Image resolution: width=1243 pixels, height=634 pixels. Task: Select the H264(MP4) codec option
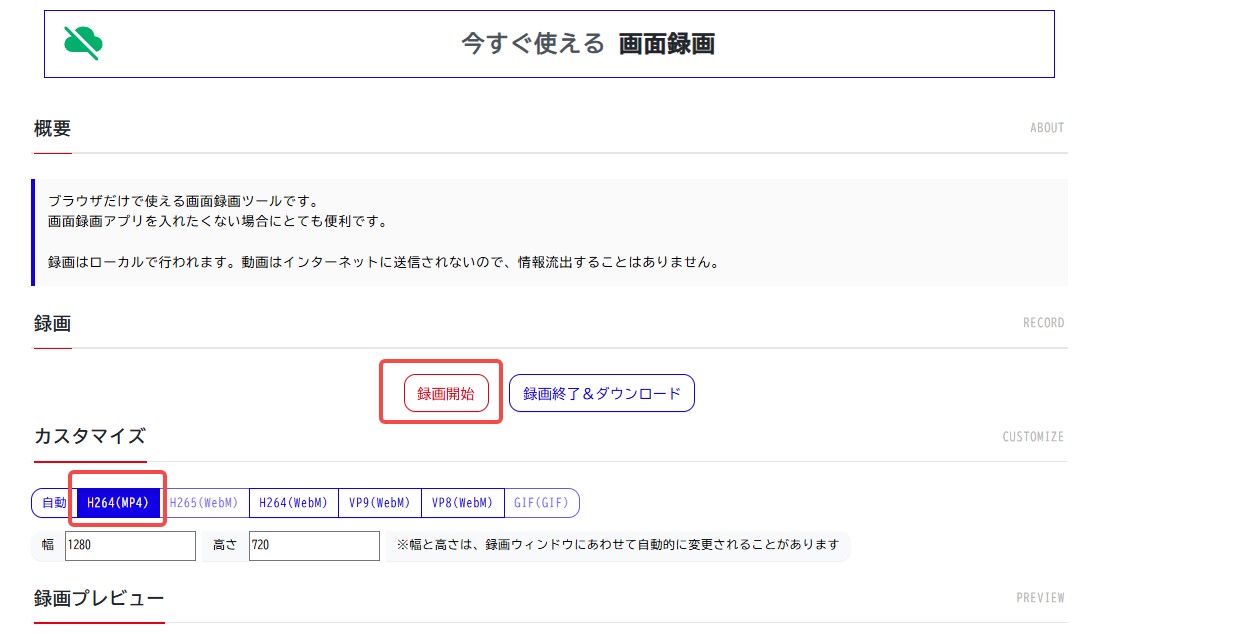pyautogui.click(x=119, y=502)
